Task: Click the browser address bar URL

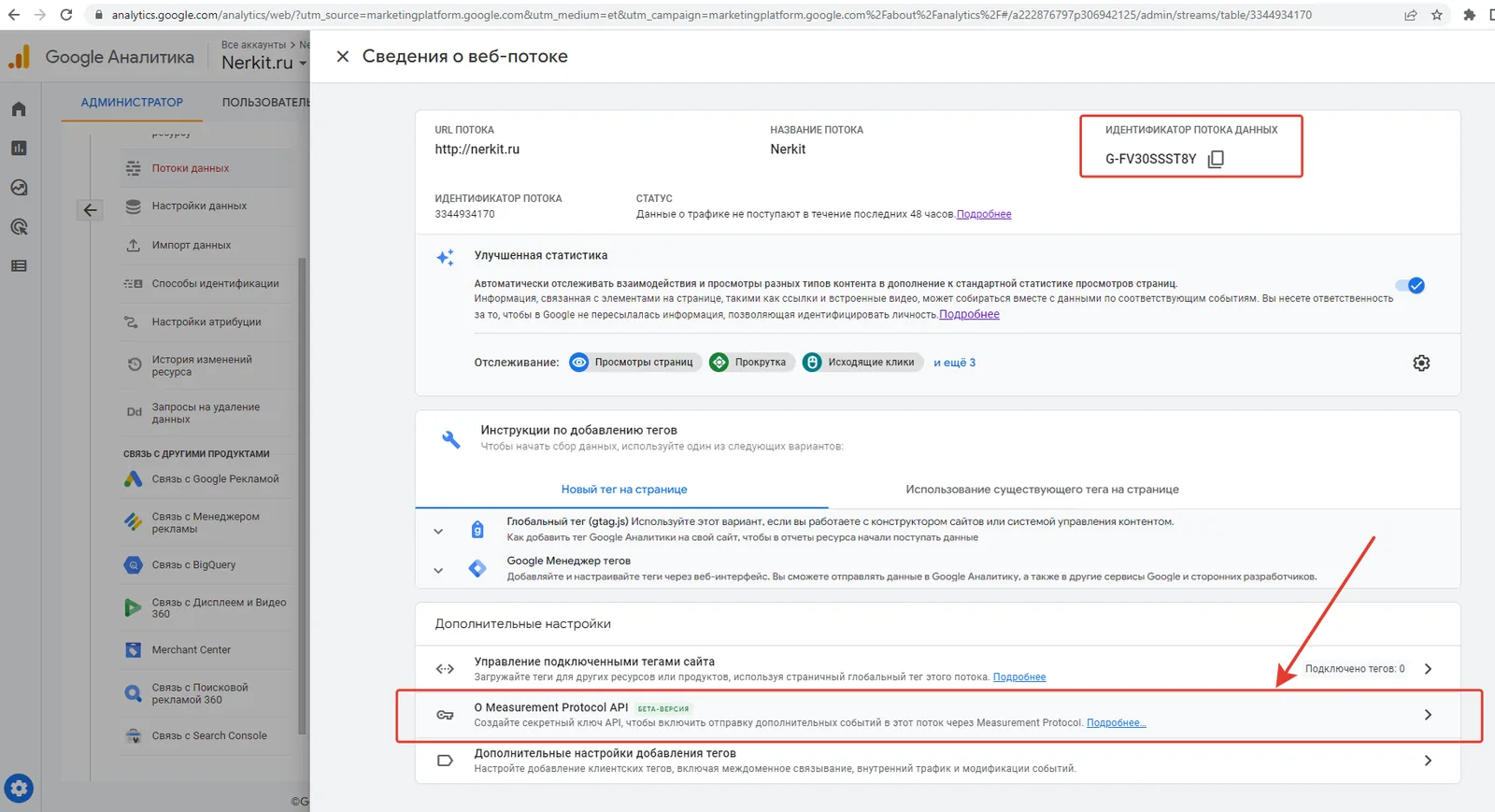Action: (711, 15)
